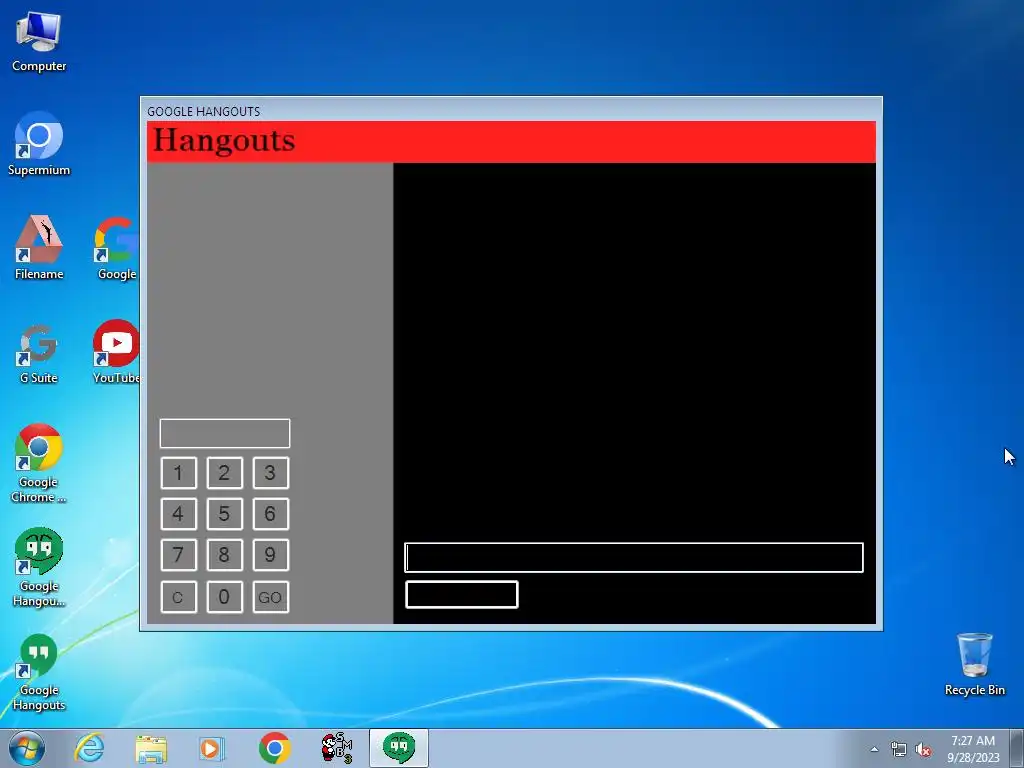Open the Filename Drive shortcut

click(39, 248)
